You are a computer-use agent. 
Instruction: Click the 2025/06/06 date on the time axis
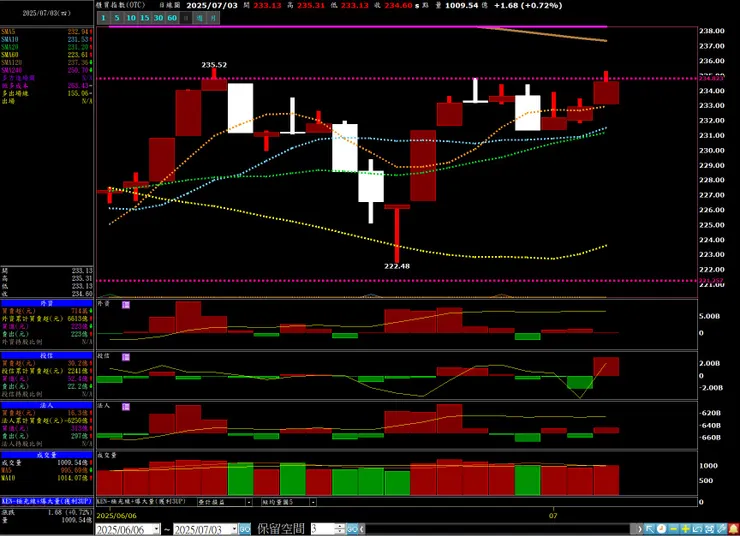coord(116,516)
